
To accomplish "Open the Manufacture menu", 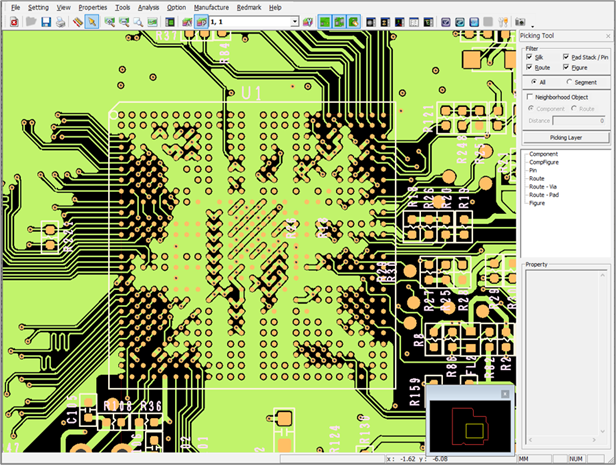I will [210, 7].
